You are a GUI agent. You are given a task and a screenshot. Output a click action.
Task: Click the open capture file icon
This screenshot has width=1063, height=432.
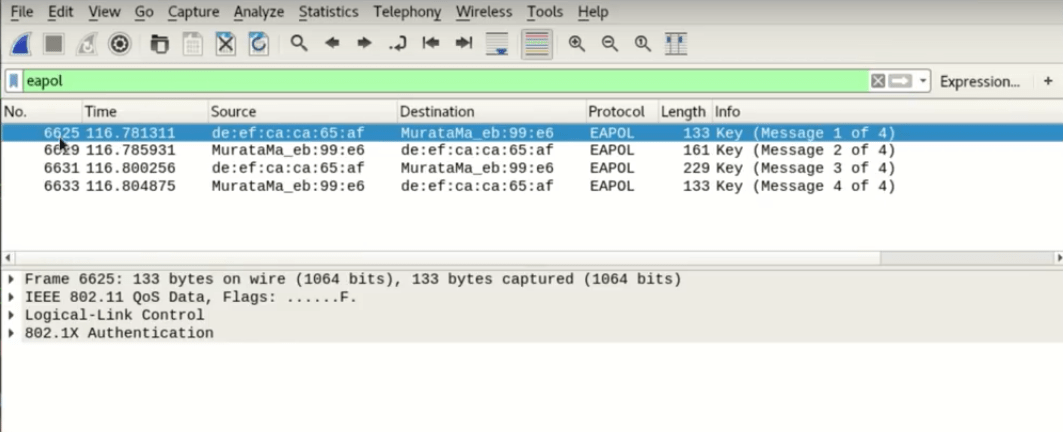pos(159,43)
